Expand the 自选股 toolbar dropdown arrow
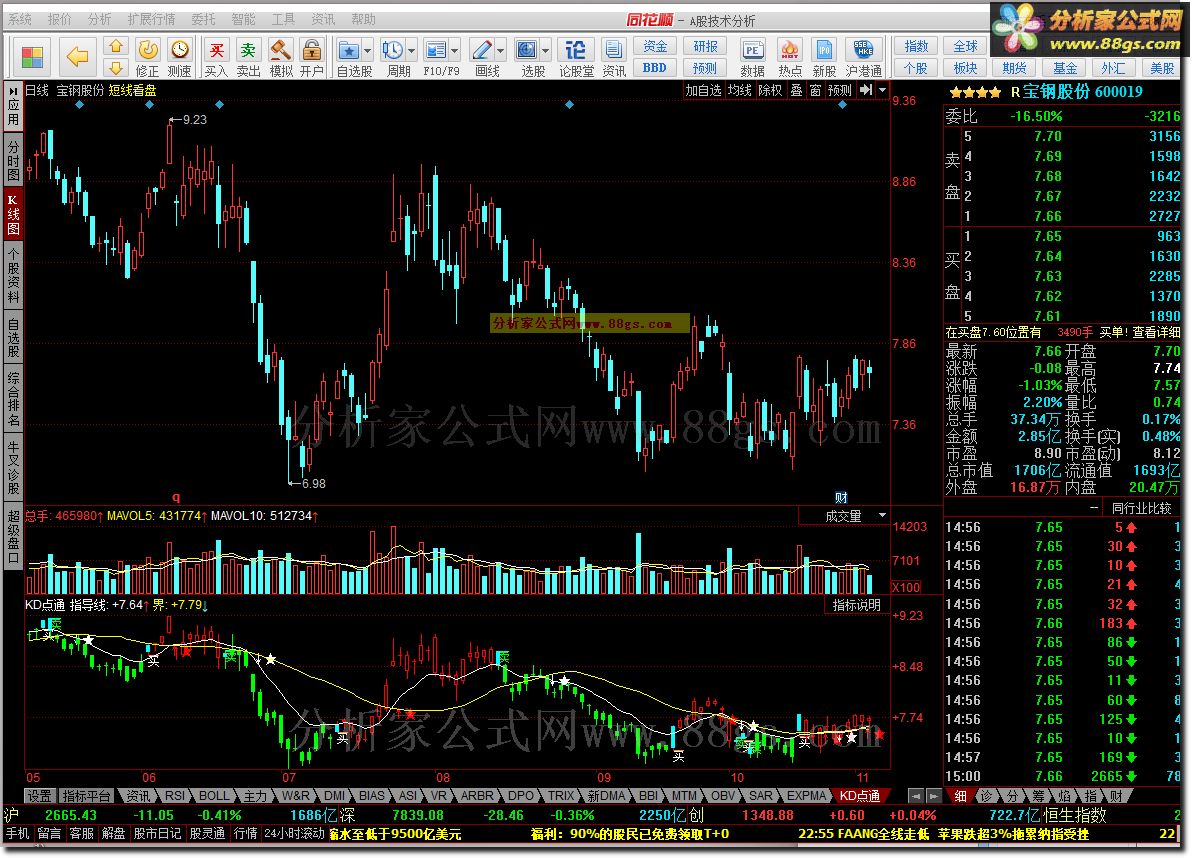1192x858 pixels. pos(368,51)
